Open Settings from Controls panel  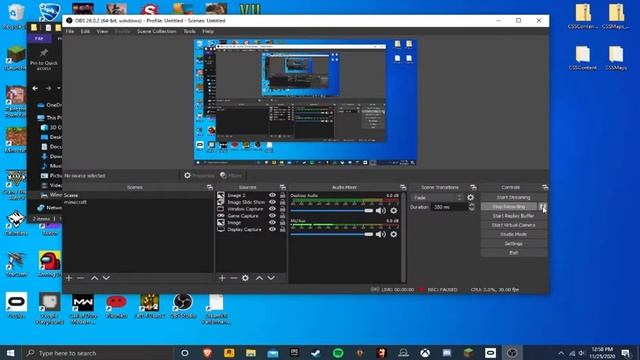pos(513,244)
